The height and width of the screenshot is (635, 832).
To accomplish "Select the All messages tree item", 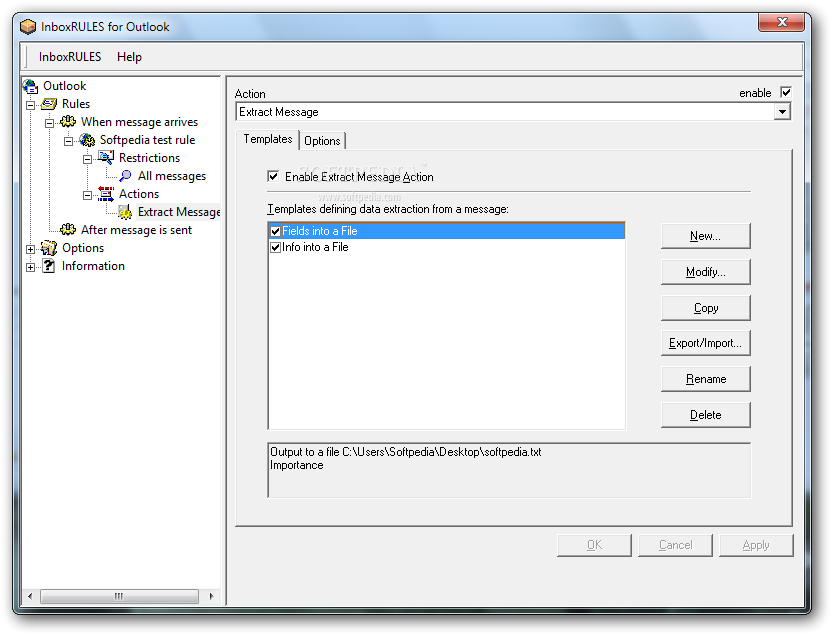I will pos(172,176).
